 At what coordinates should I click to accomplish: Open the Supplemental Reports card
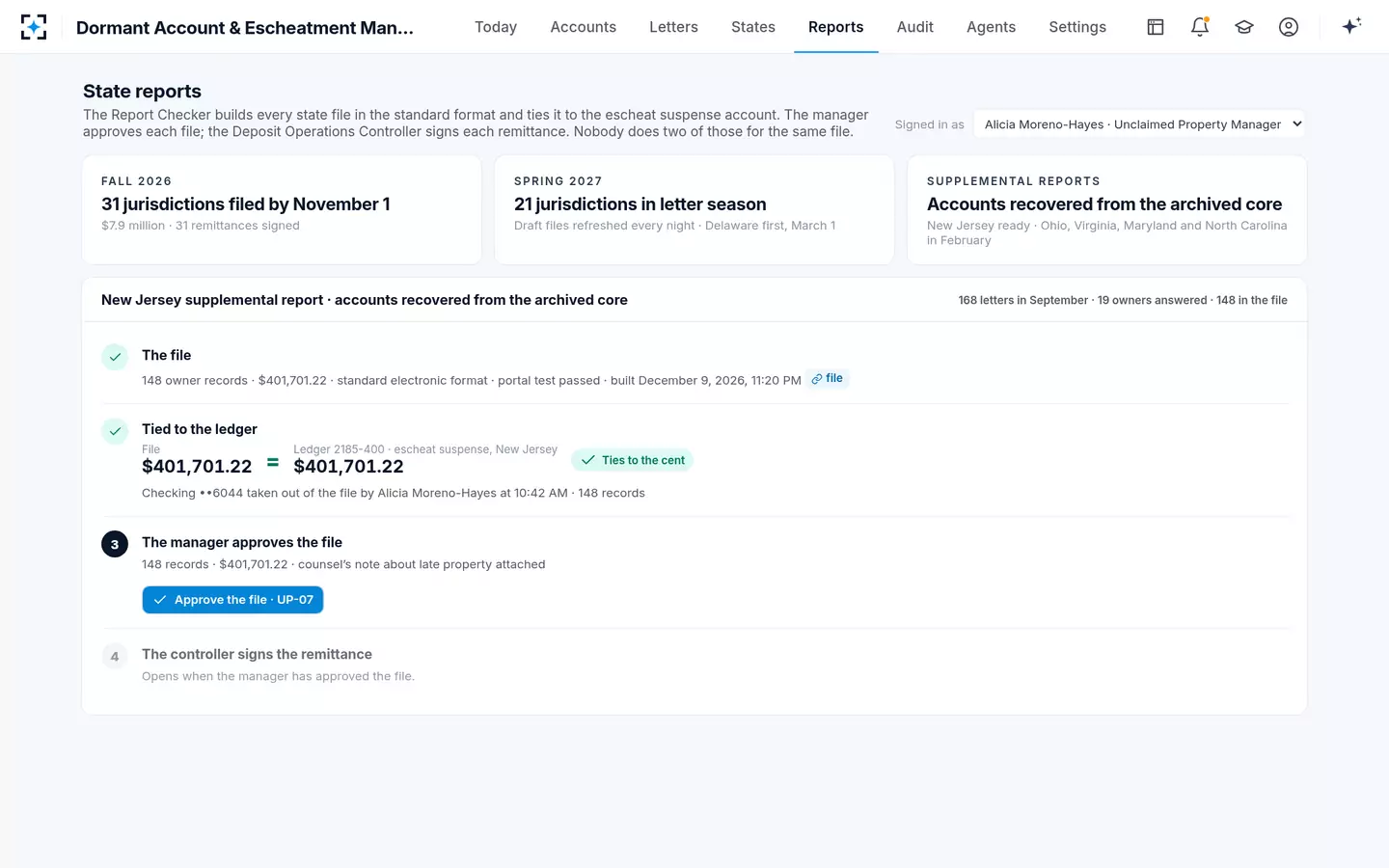1107,209
